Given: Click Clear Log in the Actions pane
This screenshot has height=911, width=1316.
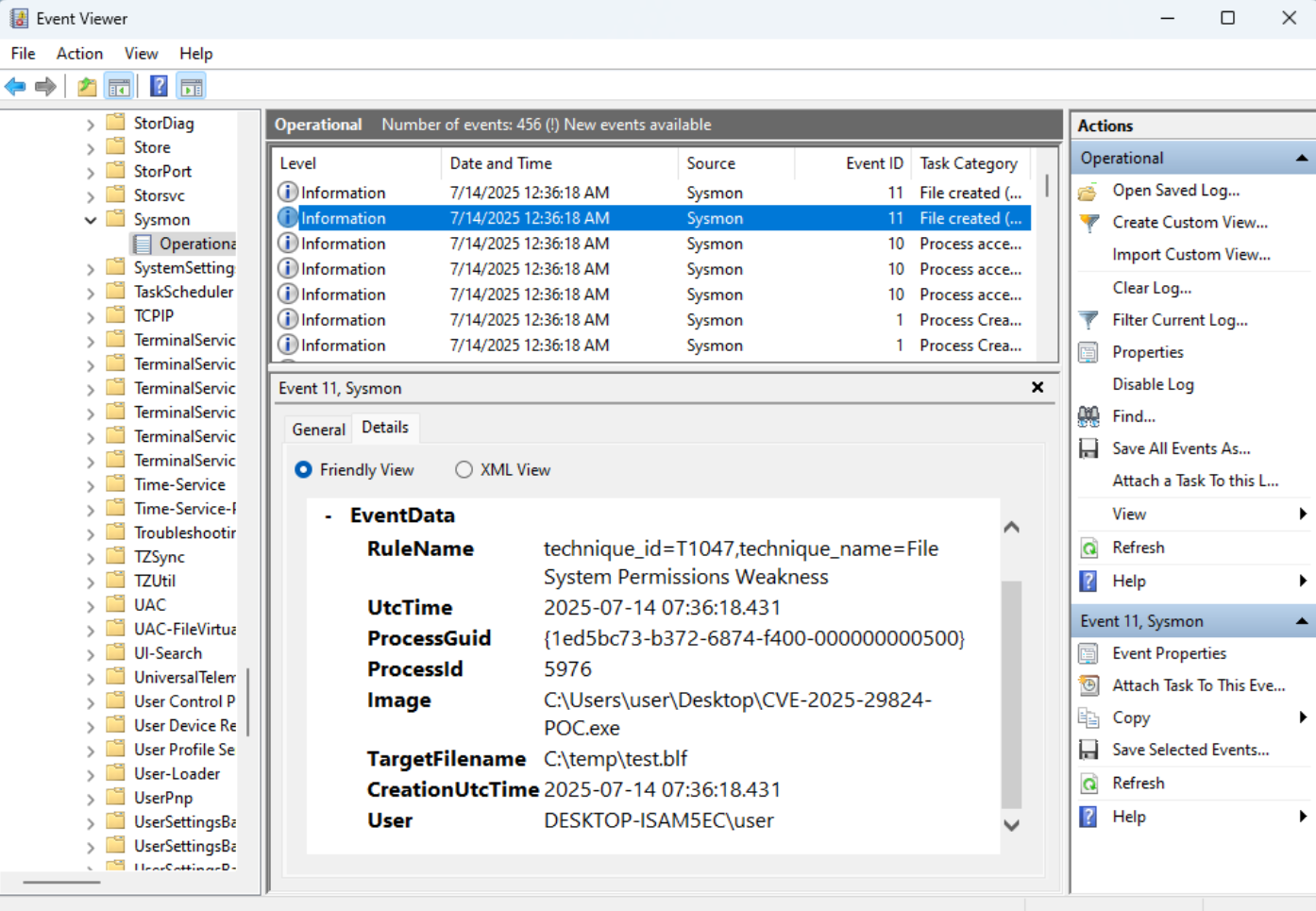Looking at the screenshot, I should tap(1151, 288).
